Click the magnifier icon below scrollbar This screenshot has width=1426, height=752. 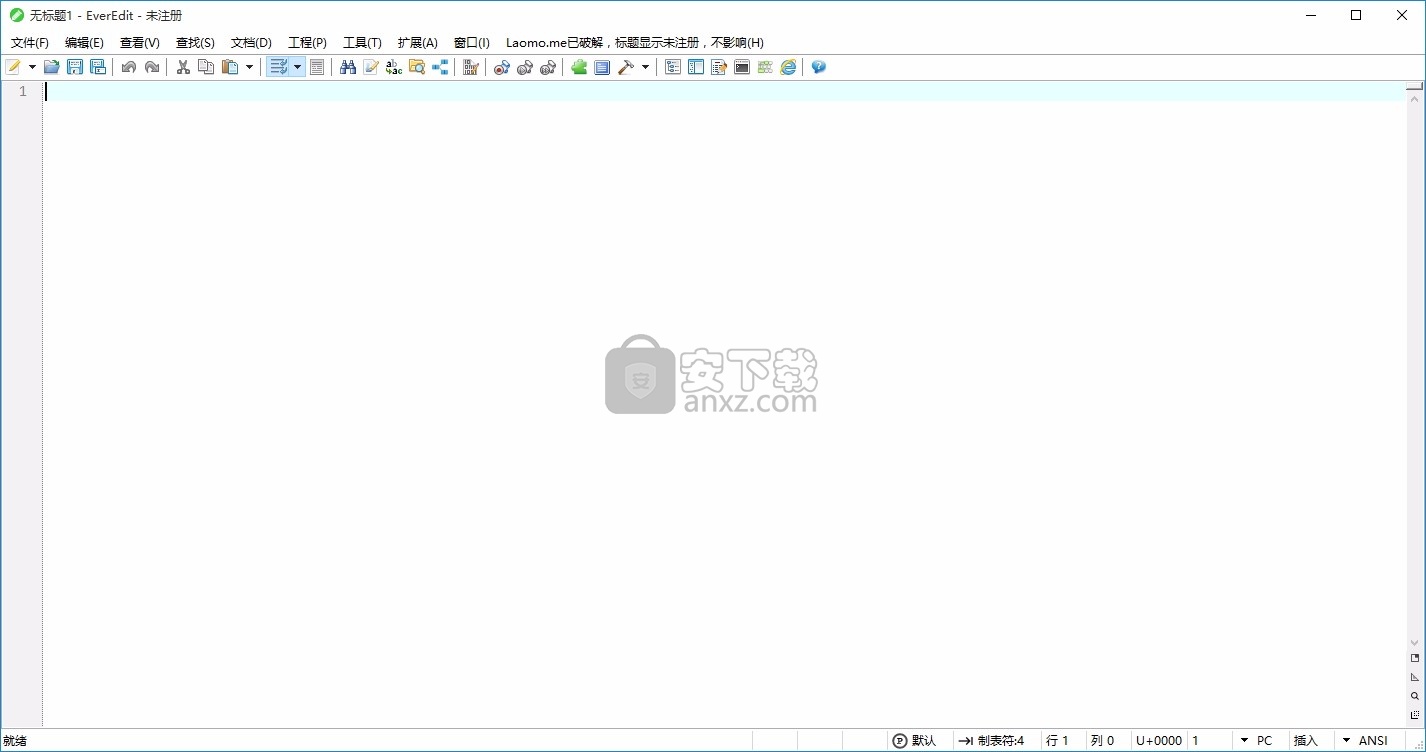pyautogui.click(x=1415, y=696)
